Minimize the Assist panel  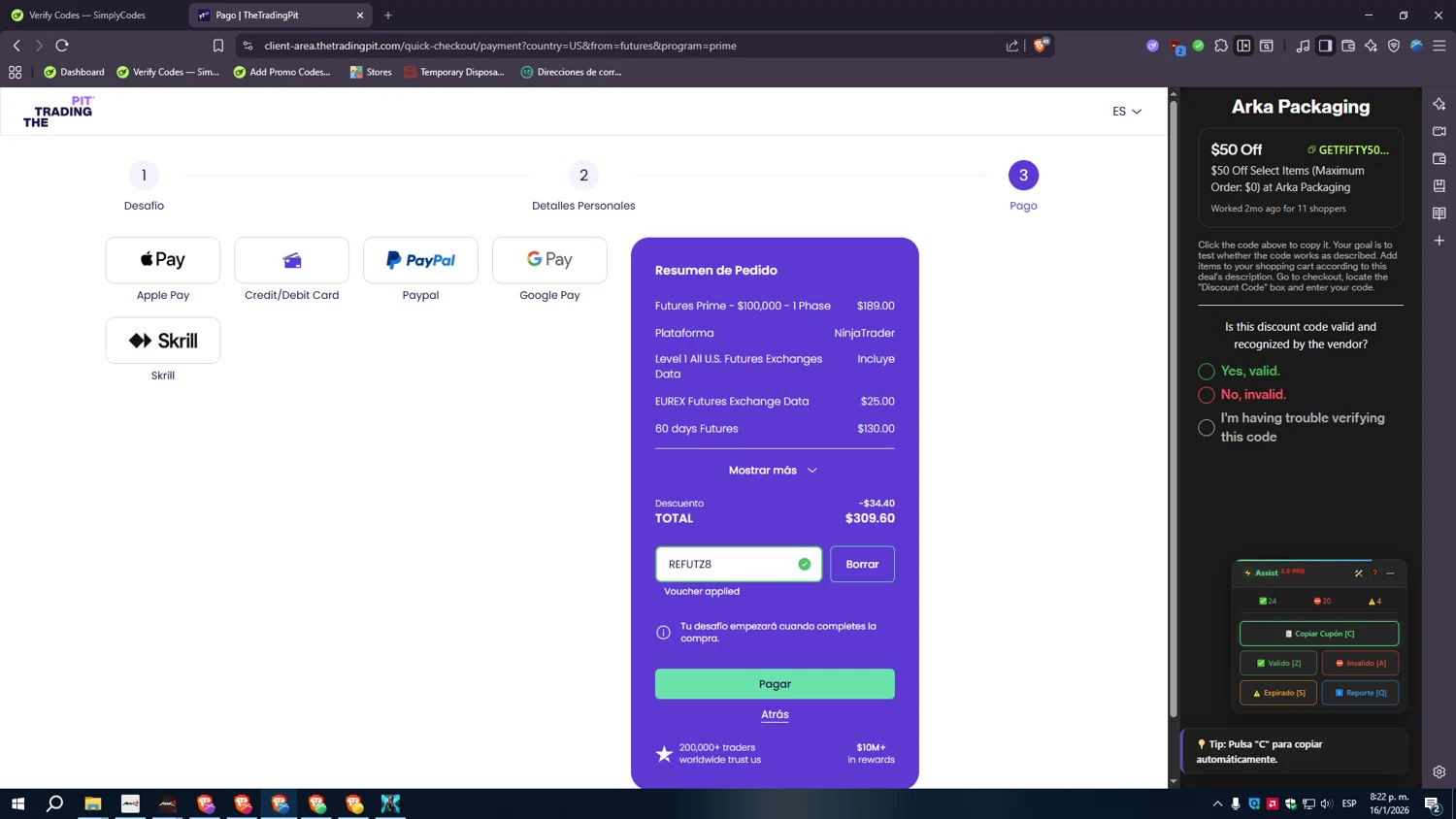[x=1390, y=573]
